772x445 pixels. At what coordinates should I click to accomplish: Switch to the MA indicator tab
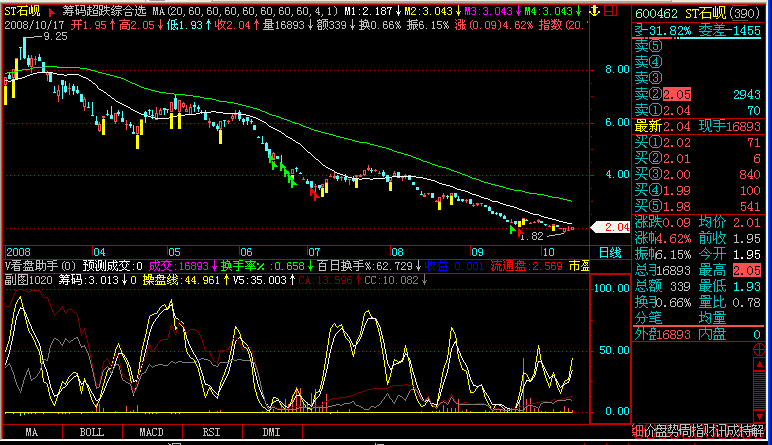(32, 432)
